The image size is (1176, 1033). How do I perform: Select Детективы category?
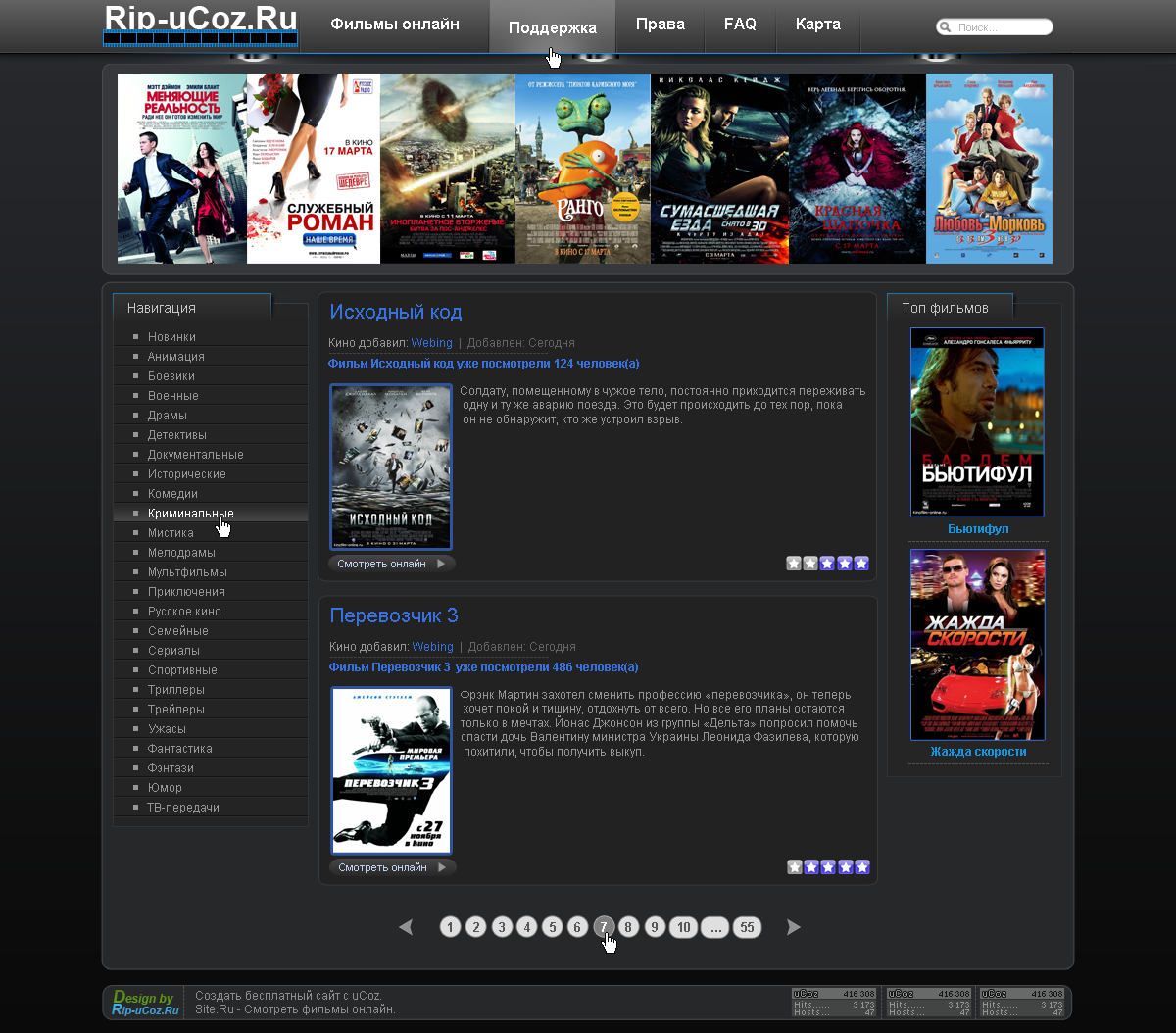[x=211, y=435]
